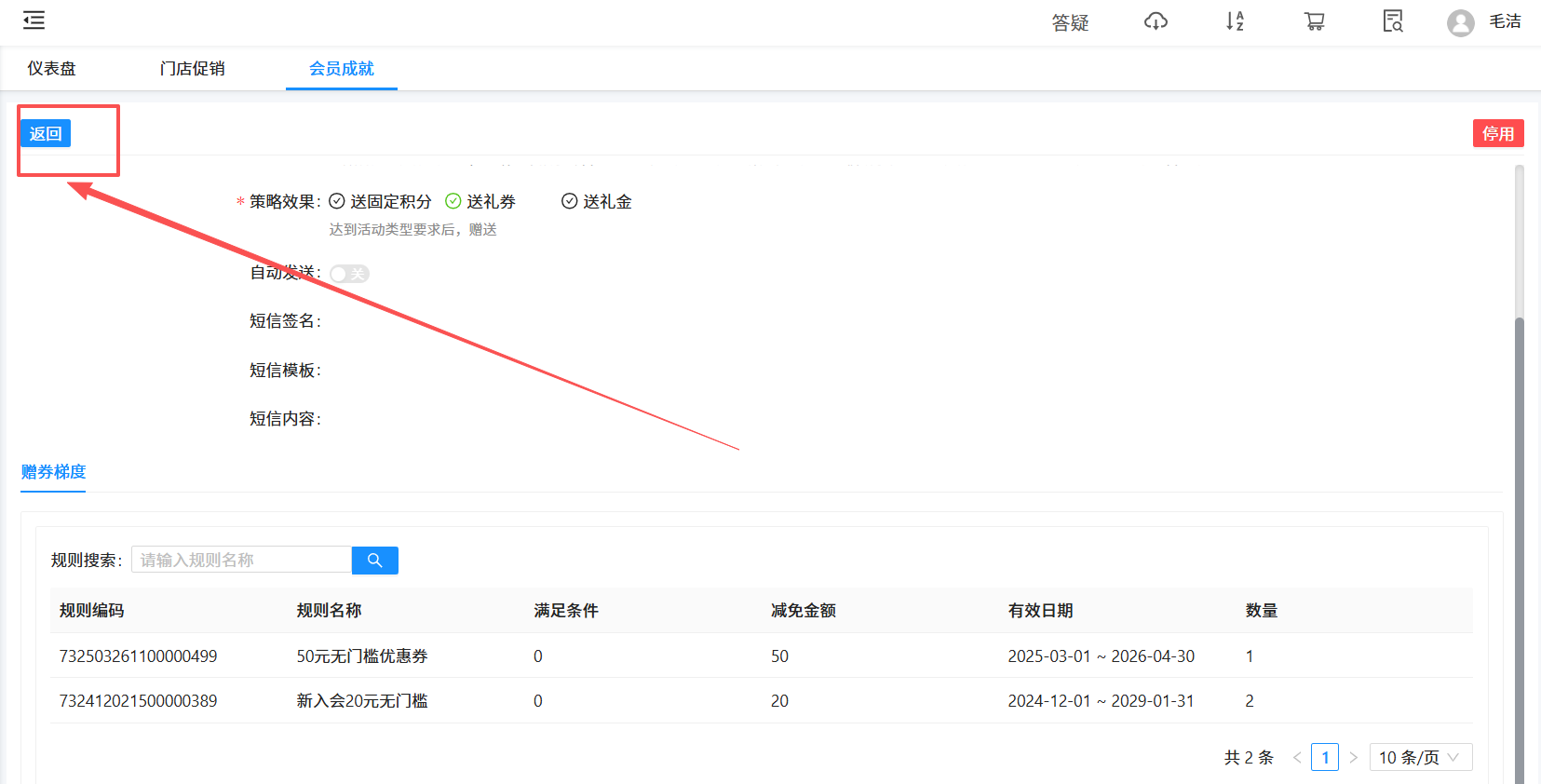Focus the 规则搜索 name input field
The image size is (1541, 784).
click(241, 561)
